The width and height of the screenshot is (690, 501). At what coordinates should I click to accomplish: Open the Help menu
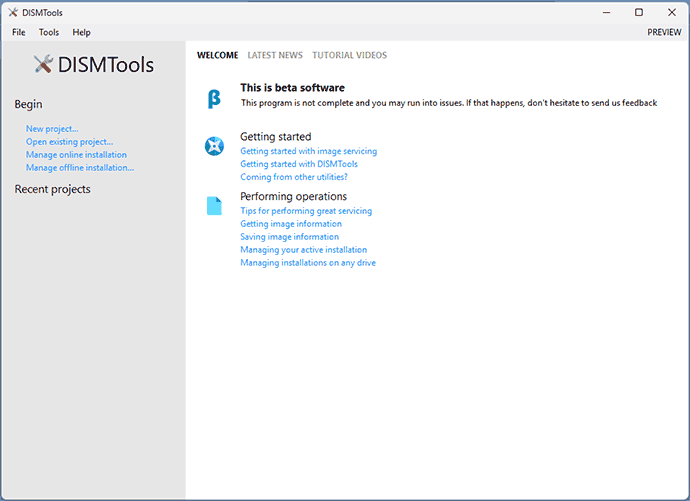point(81,32)
